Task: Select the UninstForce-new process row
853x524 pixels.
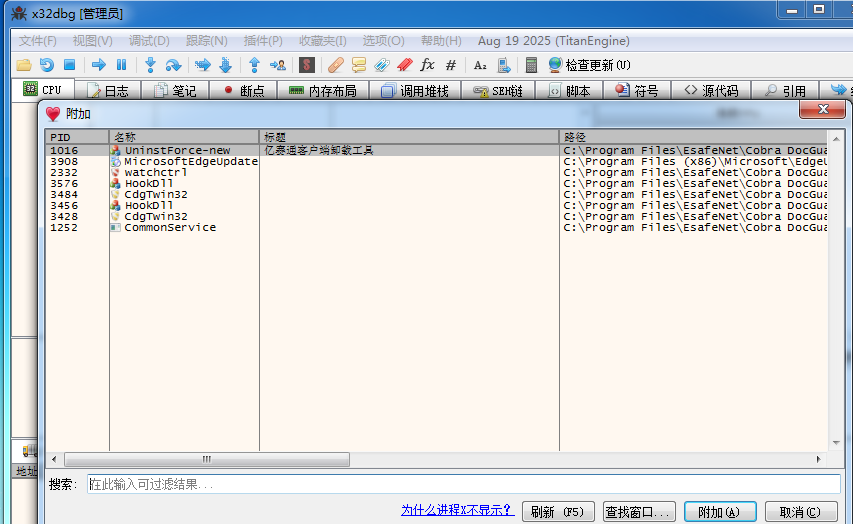Action: tap(437, 150)
